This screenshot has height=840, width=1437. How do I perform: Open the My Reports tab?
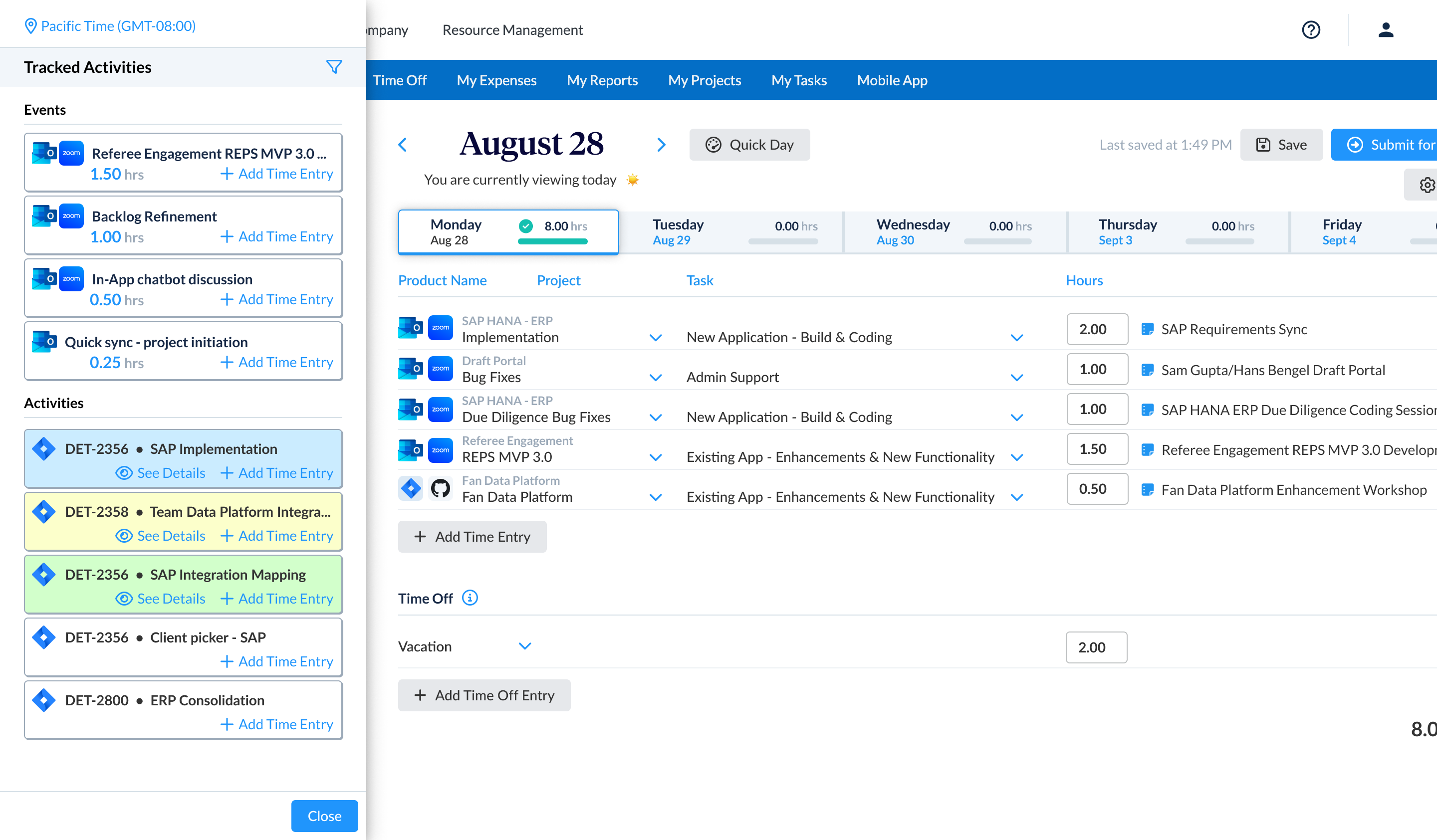602,80
